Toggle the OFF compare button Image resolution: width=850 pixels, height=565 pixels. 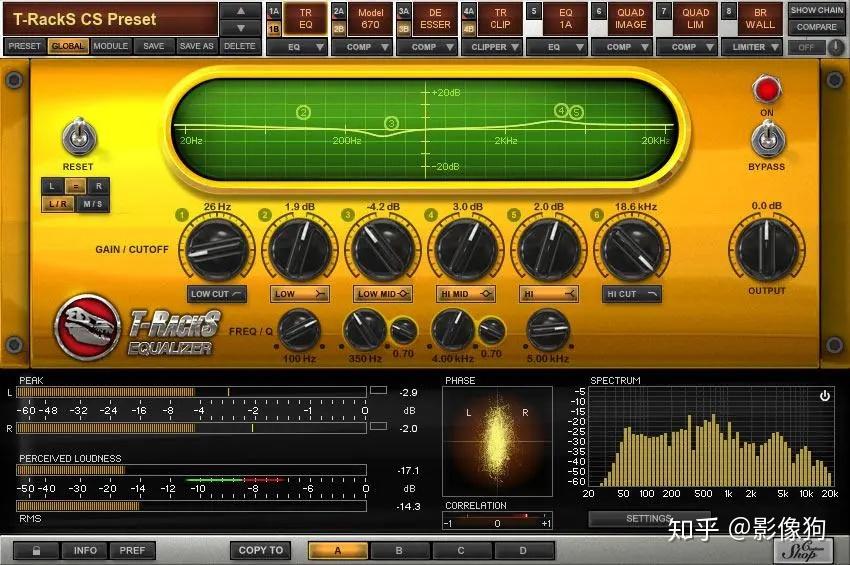806,47
